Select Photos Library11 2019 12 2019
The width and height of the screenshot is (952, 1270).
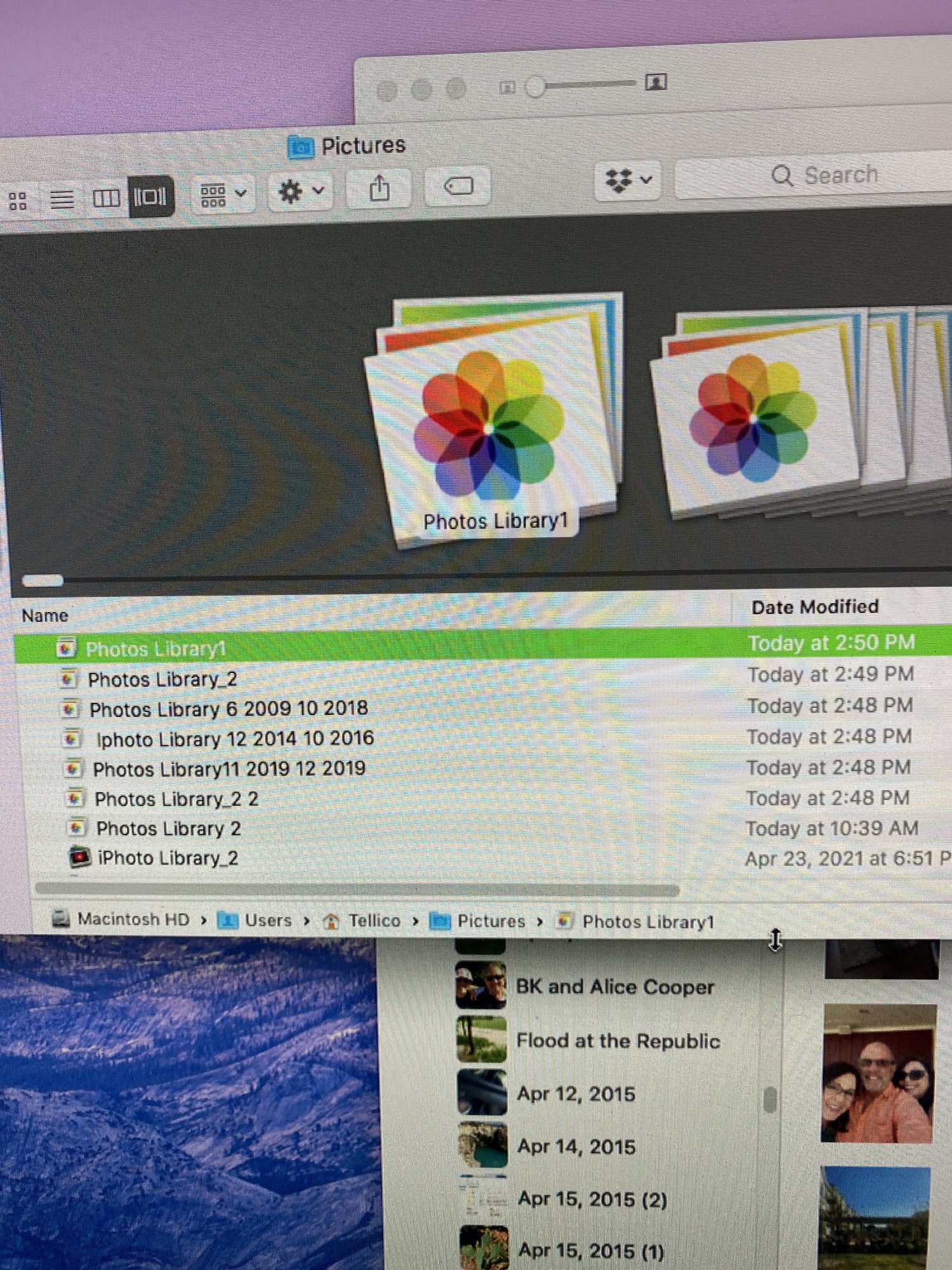click(x=482, y=768)
